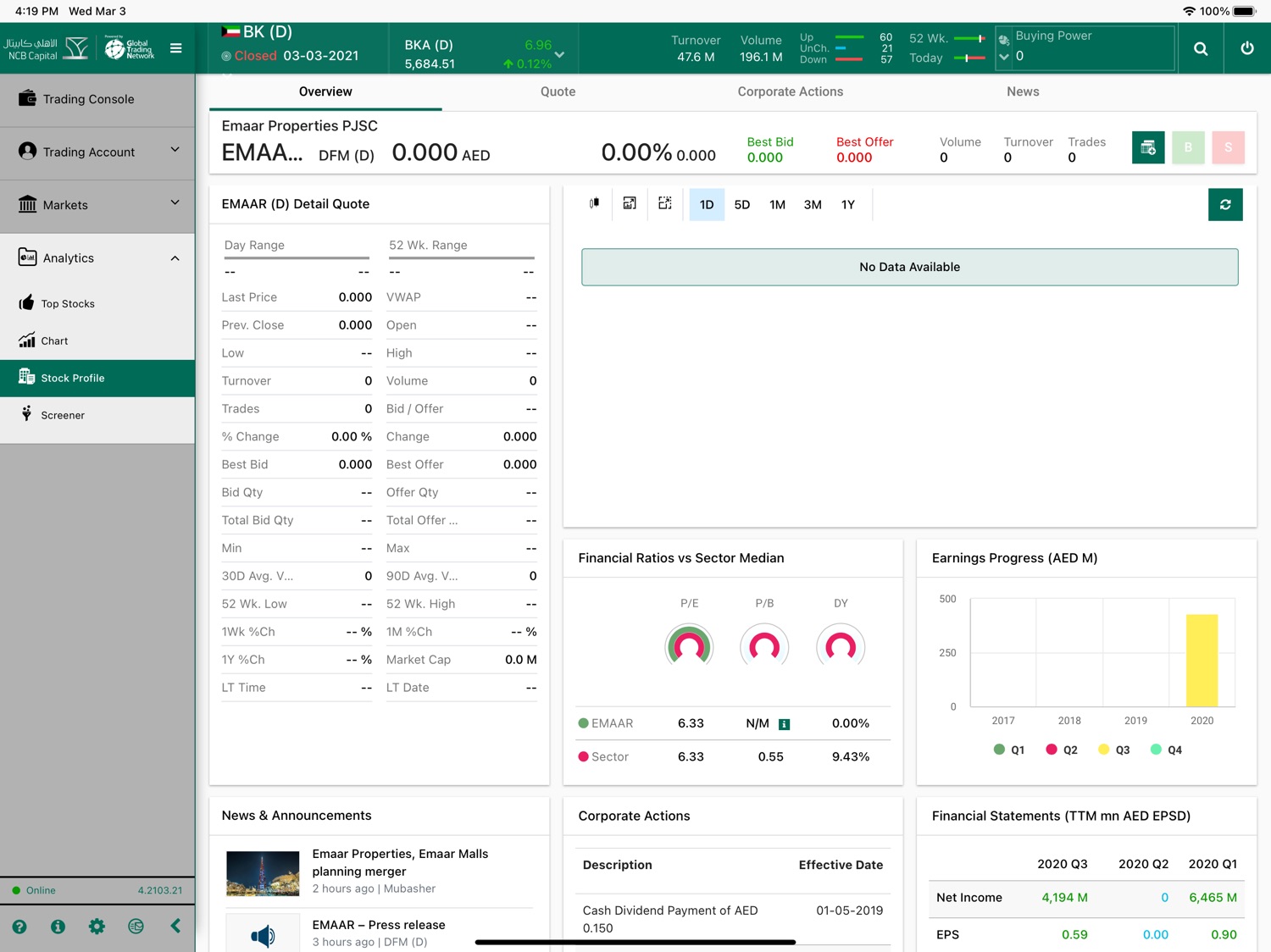
Task: Collapse the sidebar with the left arrow
Action: pos(175,926)
